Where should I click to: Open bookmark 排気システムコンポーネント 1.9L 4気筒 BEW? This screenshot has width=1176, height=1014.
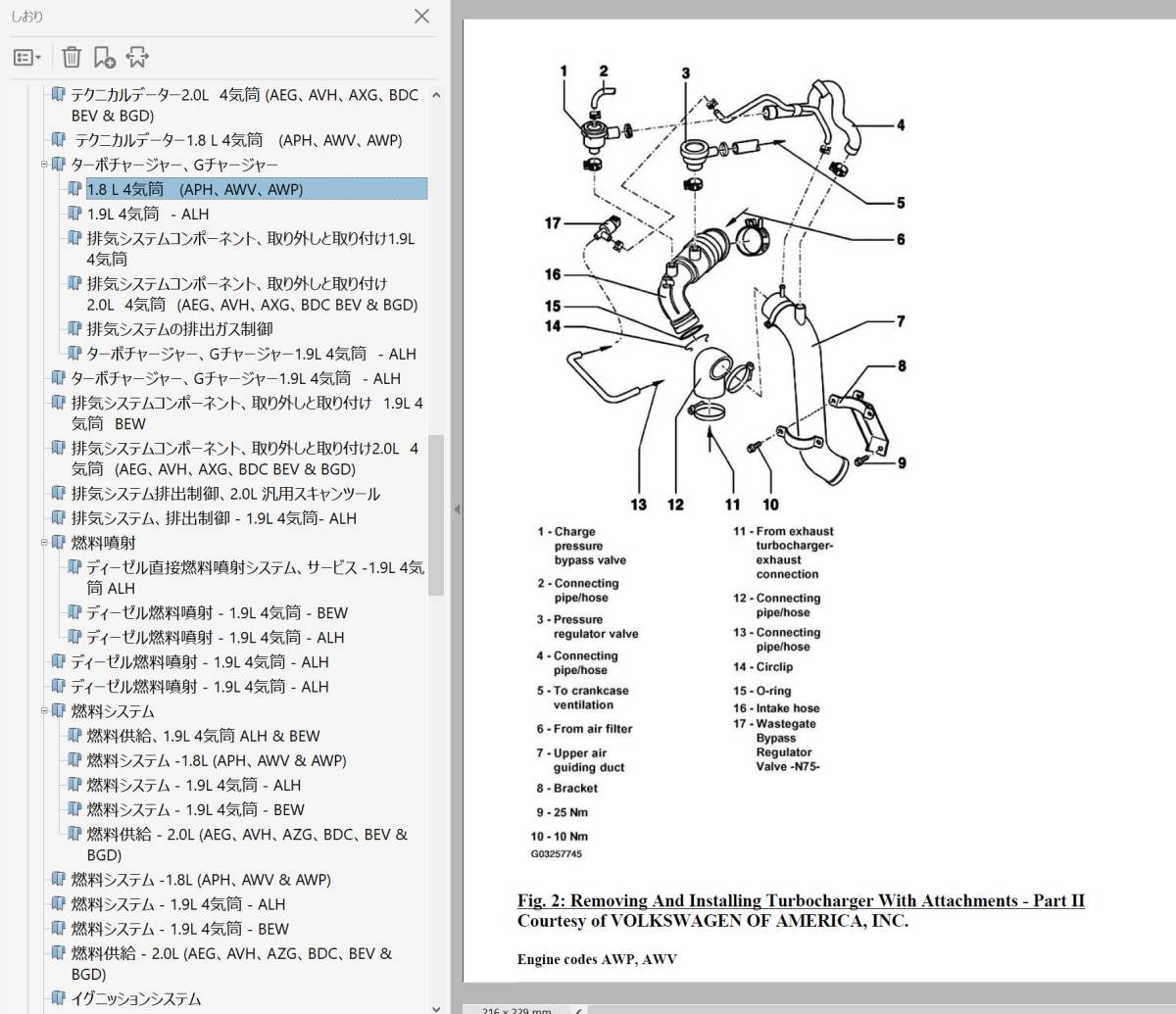[247, 413]
